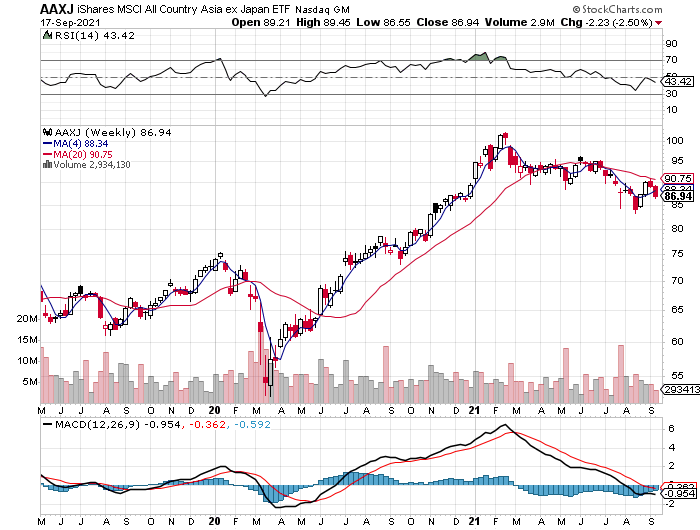
Task: Click the red MA(20) line swatch
Action: point(47,154)
